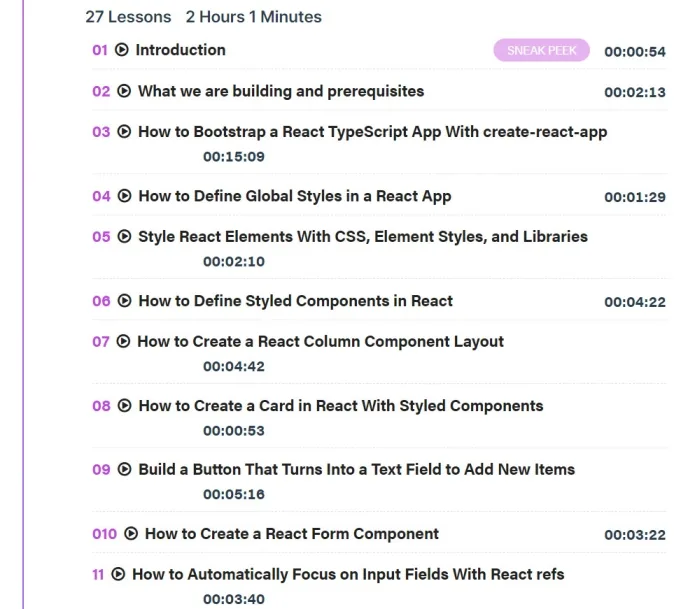
Task: Open How to Create a React Form Component
Action: point(292,534)
